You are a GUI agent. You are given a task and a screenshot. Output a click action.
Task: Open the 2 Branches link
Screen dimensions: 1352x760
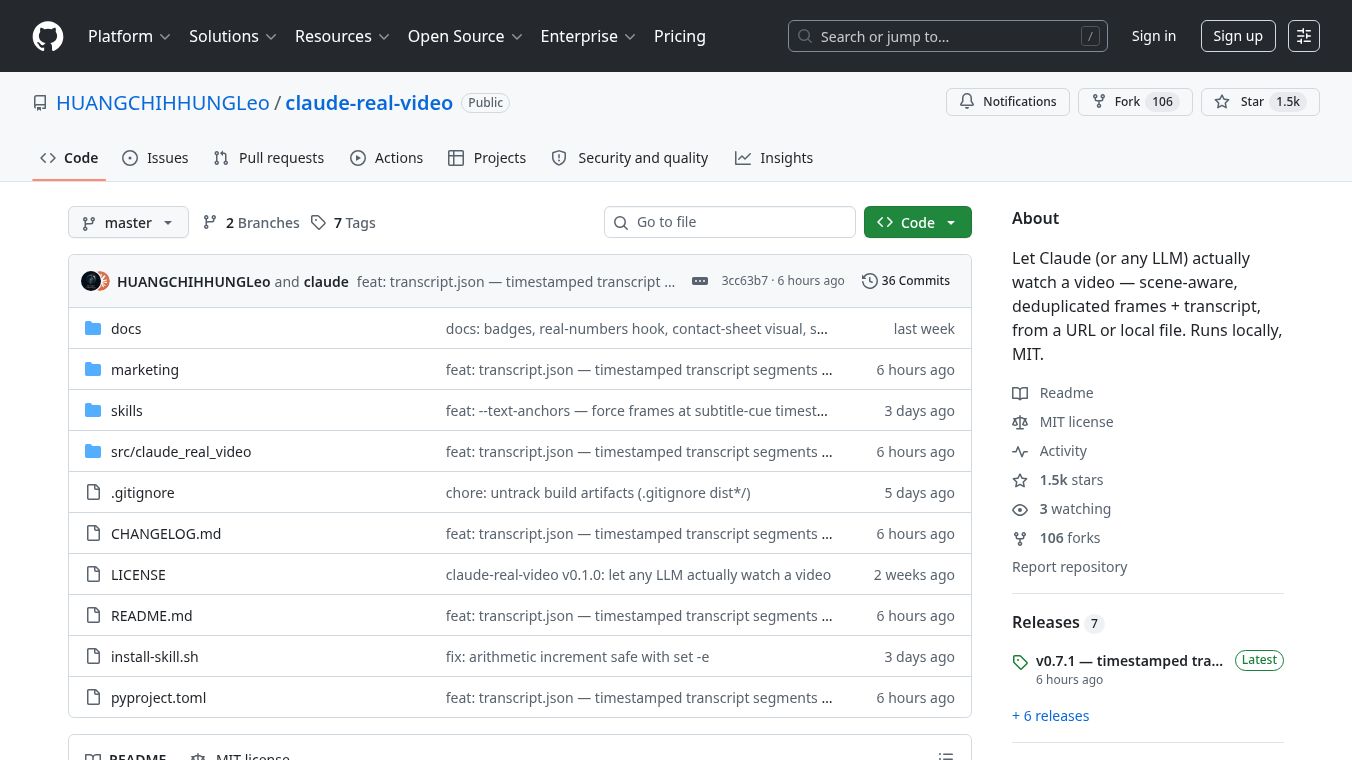coord(251,223)
